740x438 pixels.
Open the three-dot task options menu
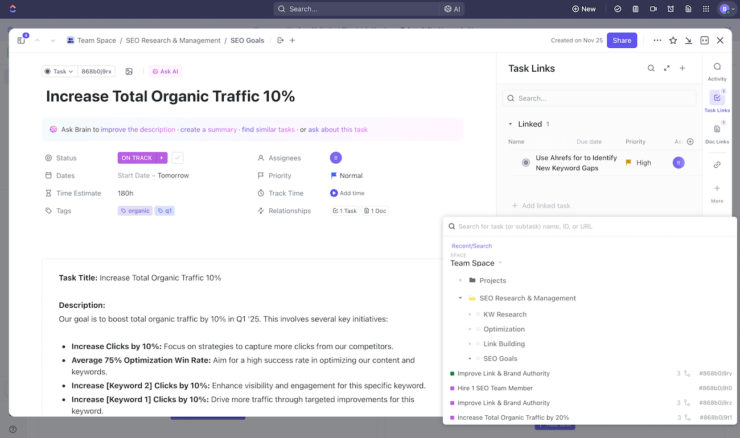point(657,40)
